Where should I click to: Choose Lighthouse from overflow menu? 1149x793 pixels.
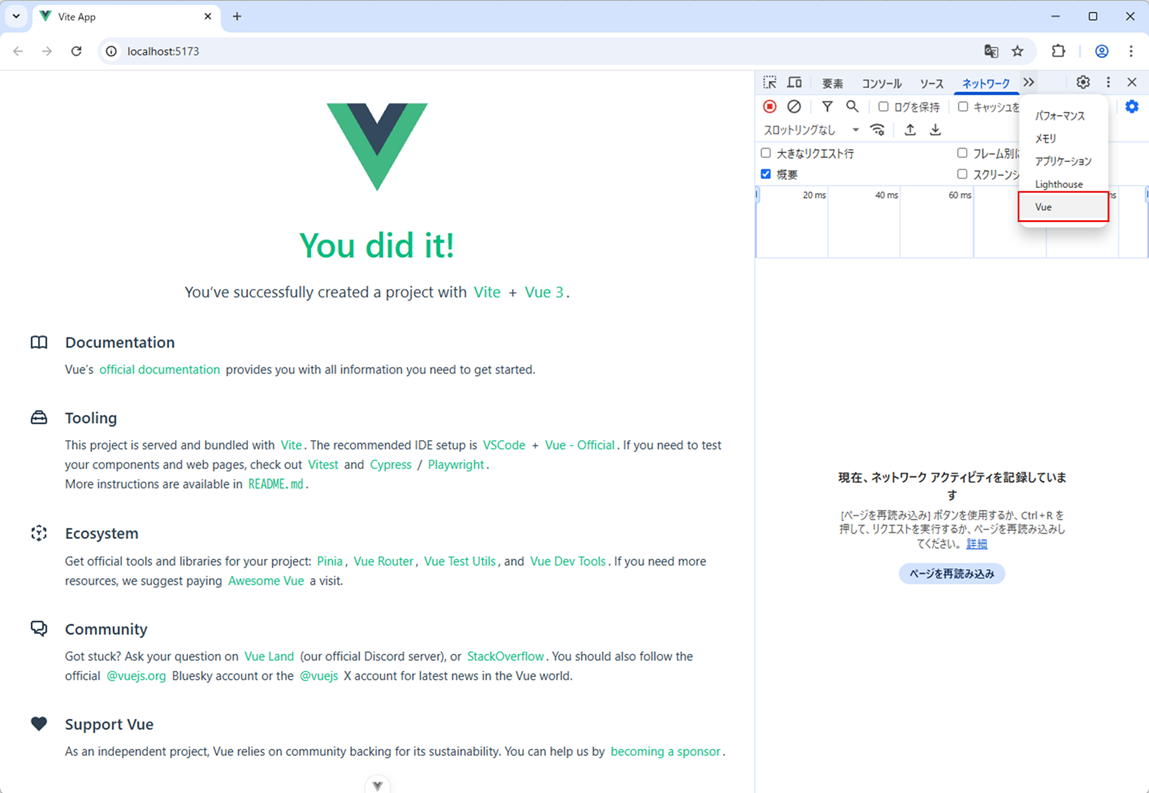tap(1063, 184)
